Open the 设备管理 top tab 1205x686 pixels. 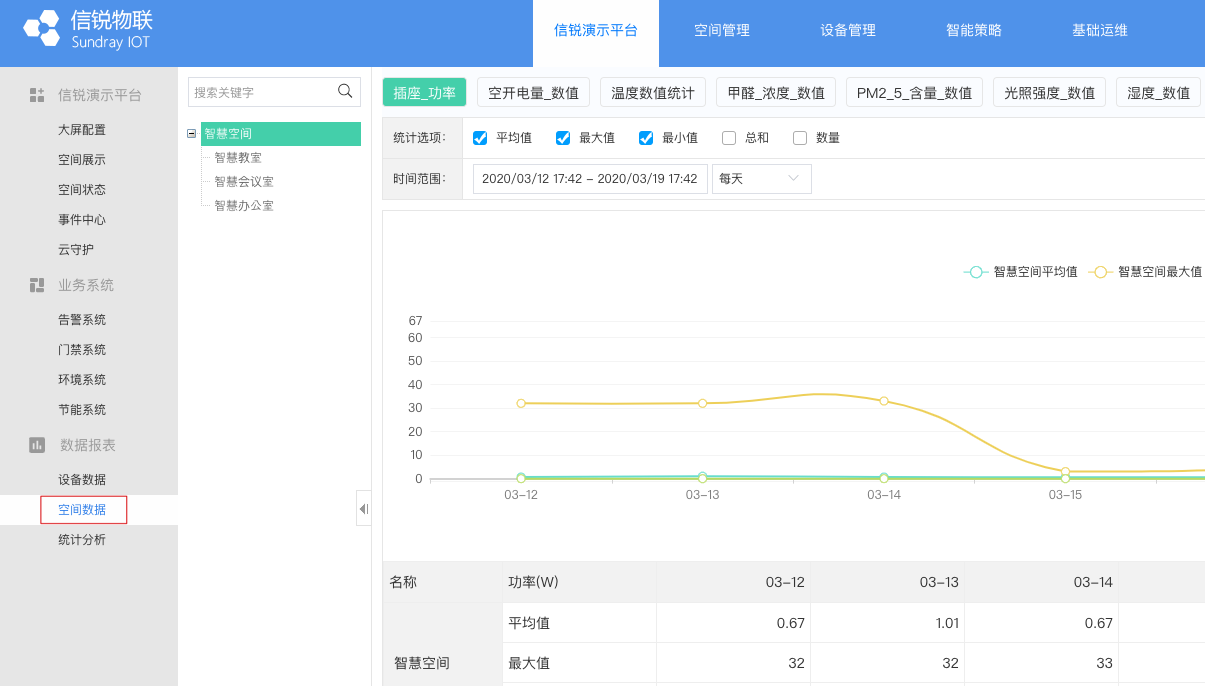click(x=848, y=31)
